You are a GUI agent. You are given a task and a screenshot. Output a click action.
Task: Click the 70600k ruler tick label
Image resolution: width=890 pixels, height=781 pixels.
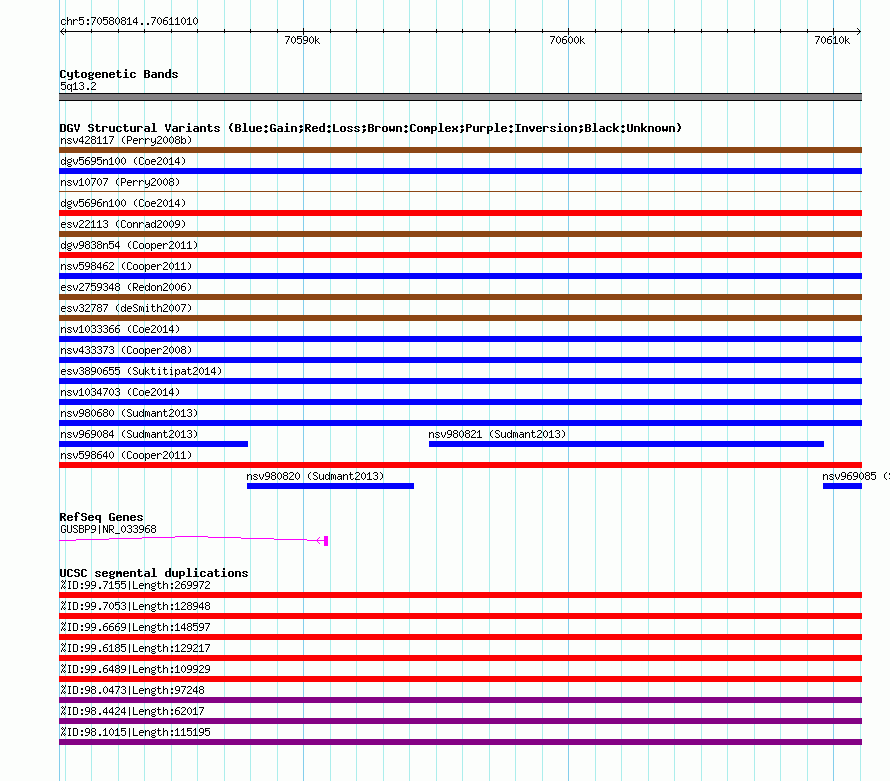pyautogui.click(x=567, y=40)
